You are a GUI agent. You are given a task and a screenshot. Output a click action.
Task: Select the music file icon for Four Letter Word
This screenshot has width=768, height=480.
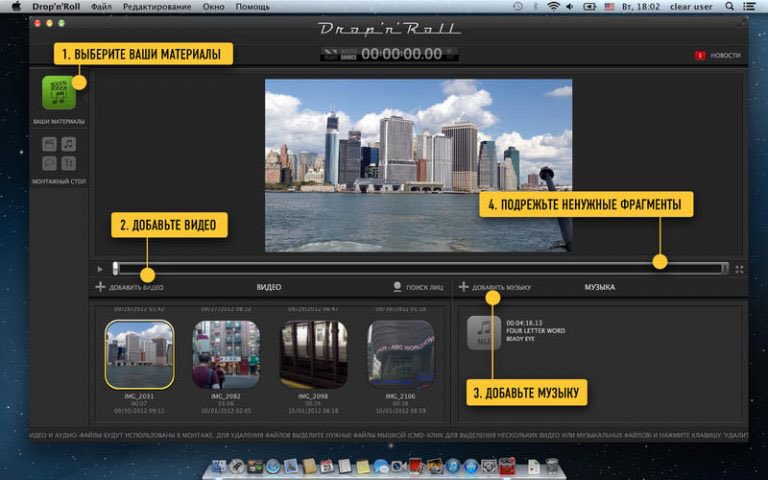point(483,333)
